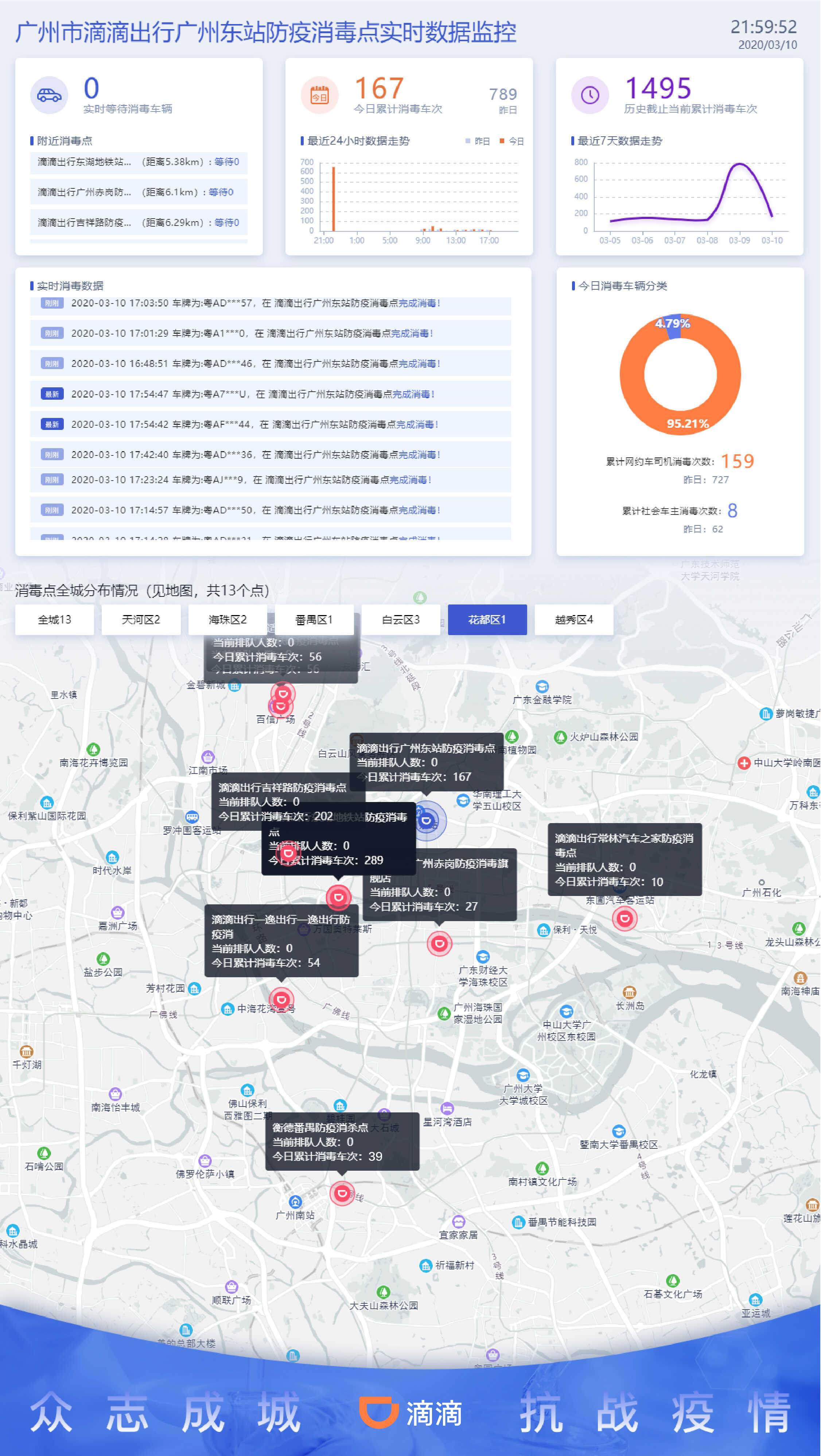Click the car icon beside waiting vehicles count

(49, 95)
